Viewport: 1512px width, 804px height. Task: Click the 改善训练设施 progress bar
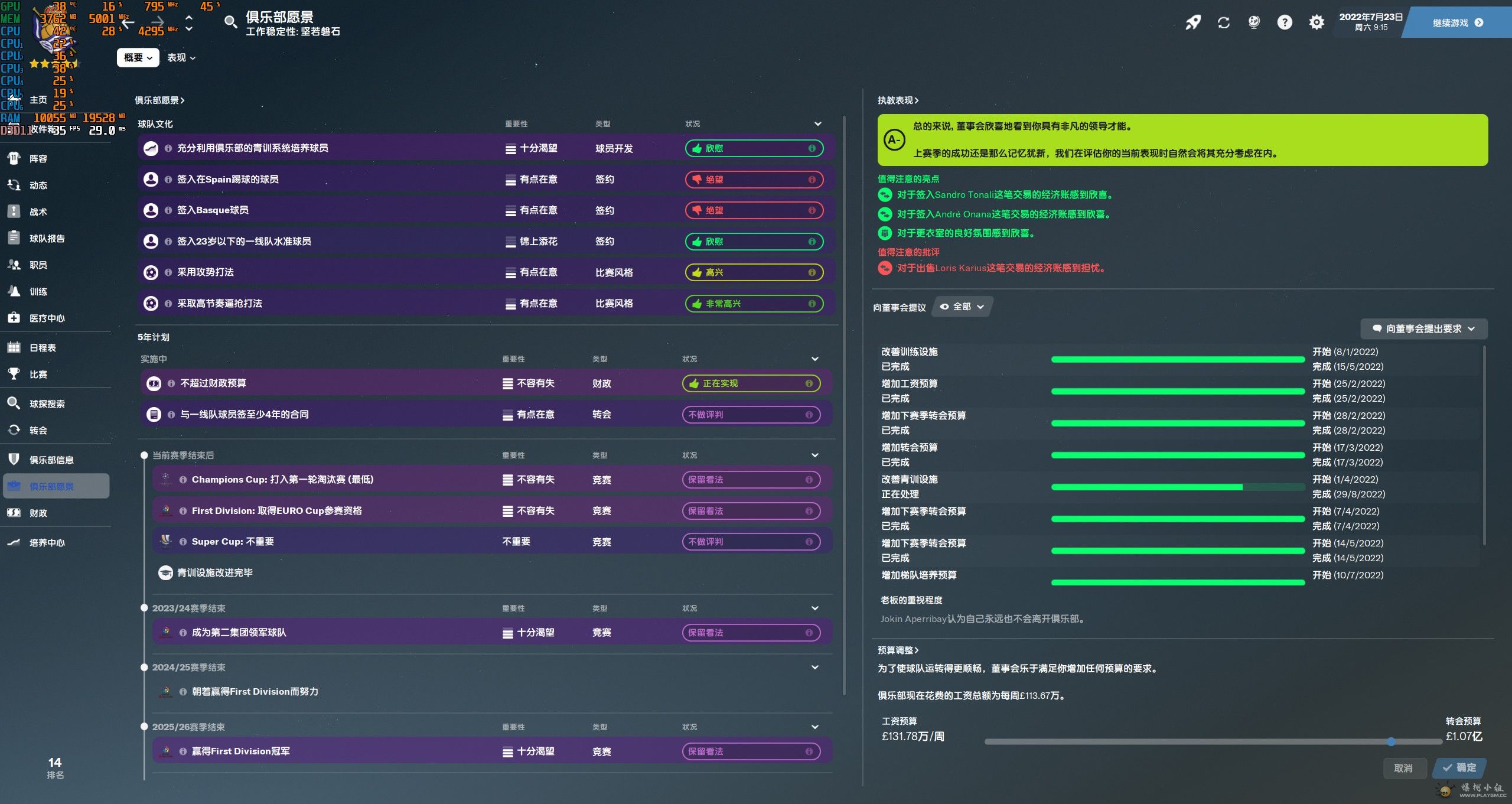pyautogui.click(x=1178, y=359)
